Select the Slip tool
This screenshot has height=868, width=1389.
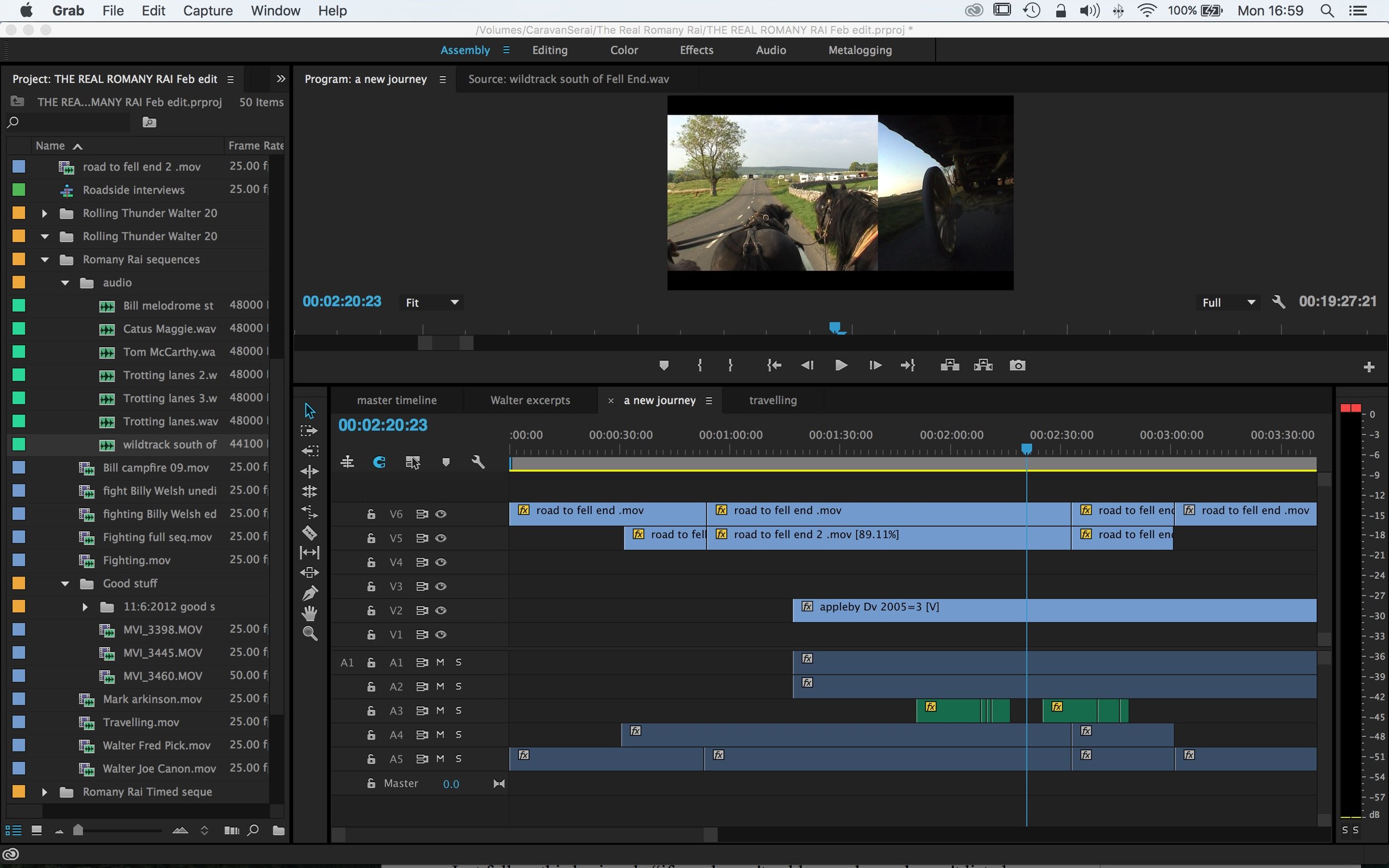[x=309, y=552]
